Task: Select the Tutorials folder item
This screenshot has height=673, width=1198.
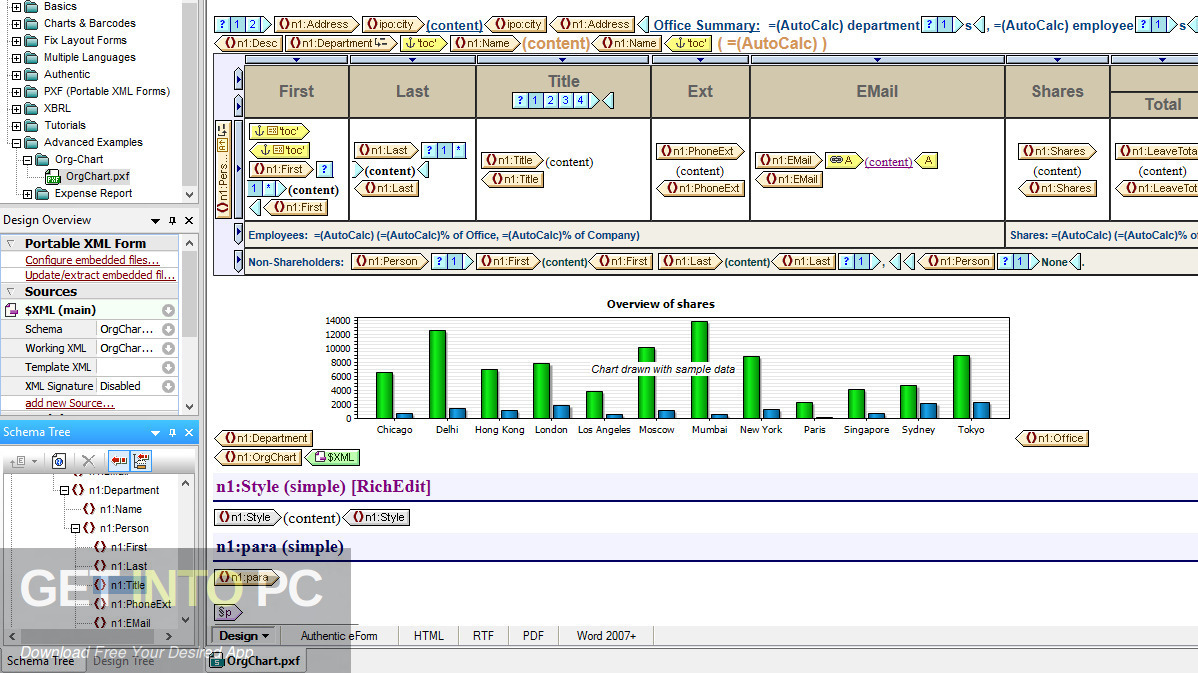Action: click(64, 125)
